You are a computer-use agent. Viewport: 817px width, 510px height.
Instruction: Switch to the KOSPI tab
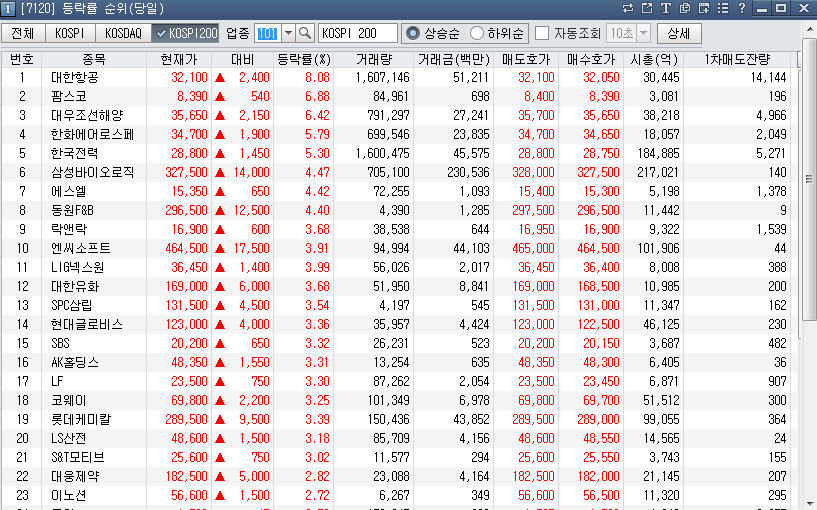tap(70, 33)
